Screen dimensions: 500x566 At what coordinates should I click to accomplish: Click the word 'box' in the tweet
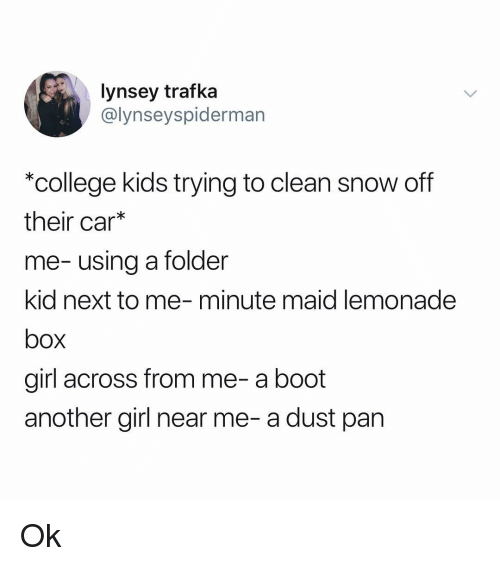pos(45,340)
